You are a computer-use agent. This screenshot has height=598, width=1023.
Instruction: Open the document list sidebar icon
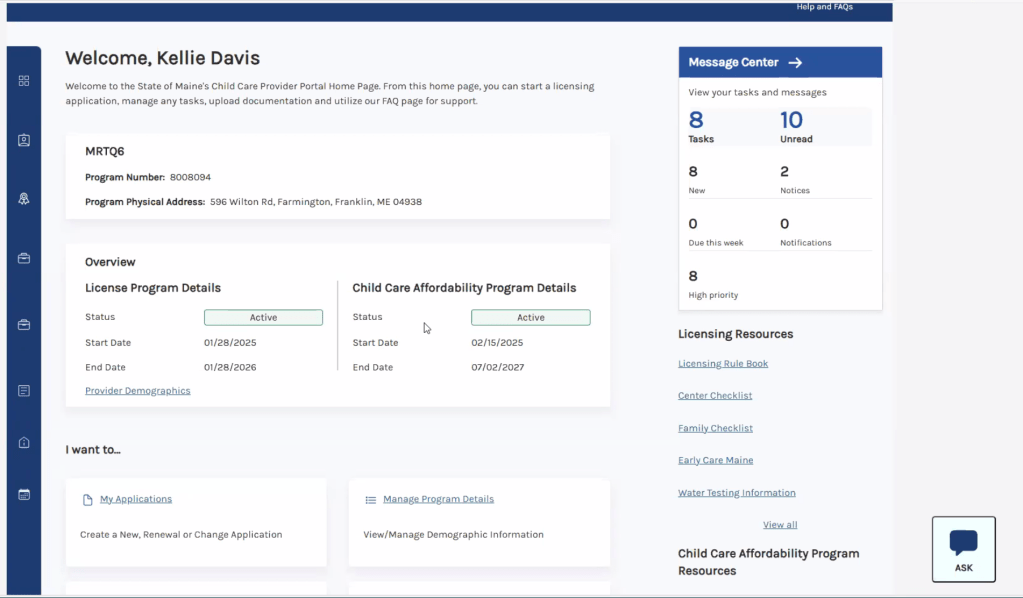point(24,390)
